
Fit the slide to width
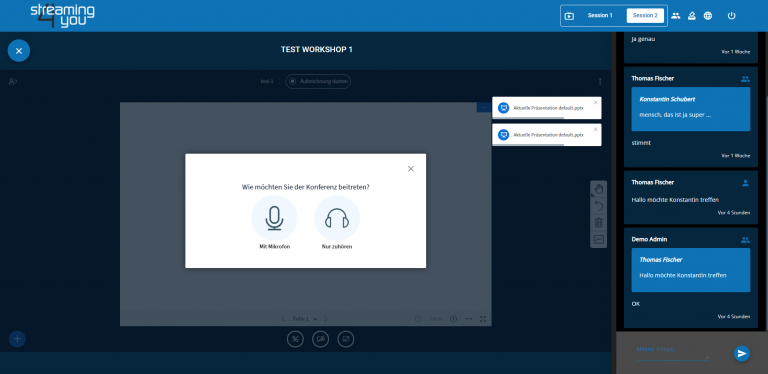point(468,319)
